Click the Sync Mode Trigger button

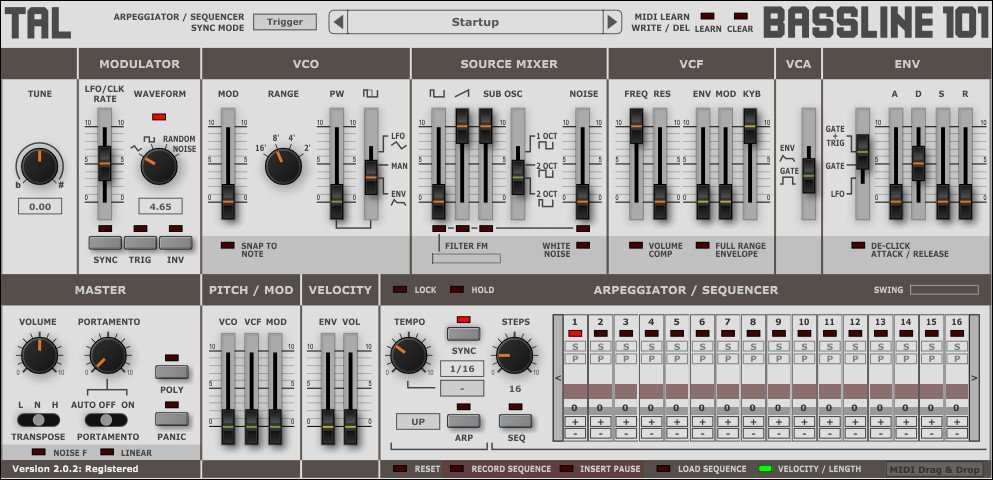click(x=284, y=22)
